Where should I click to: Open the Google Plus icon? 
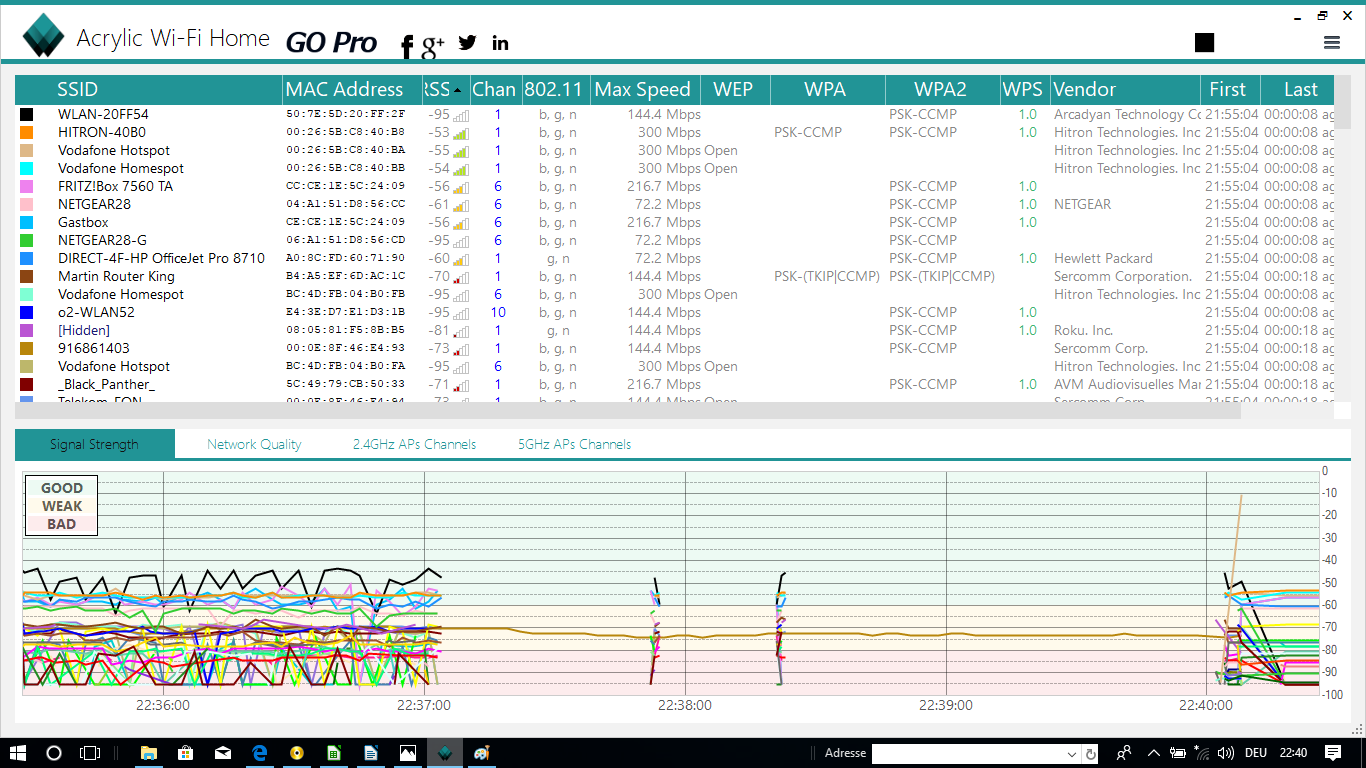pyautogui.click(x=433, y=45)
